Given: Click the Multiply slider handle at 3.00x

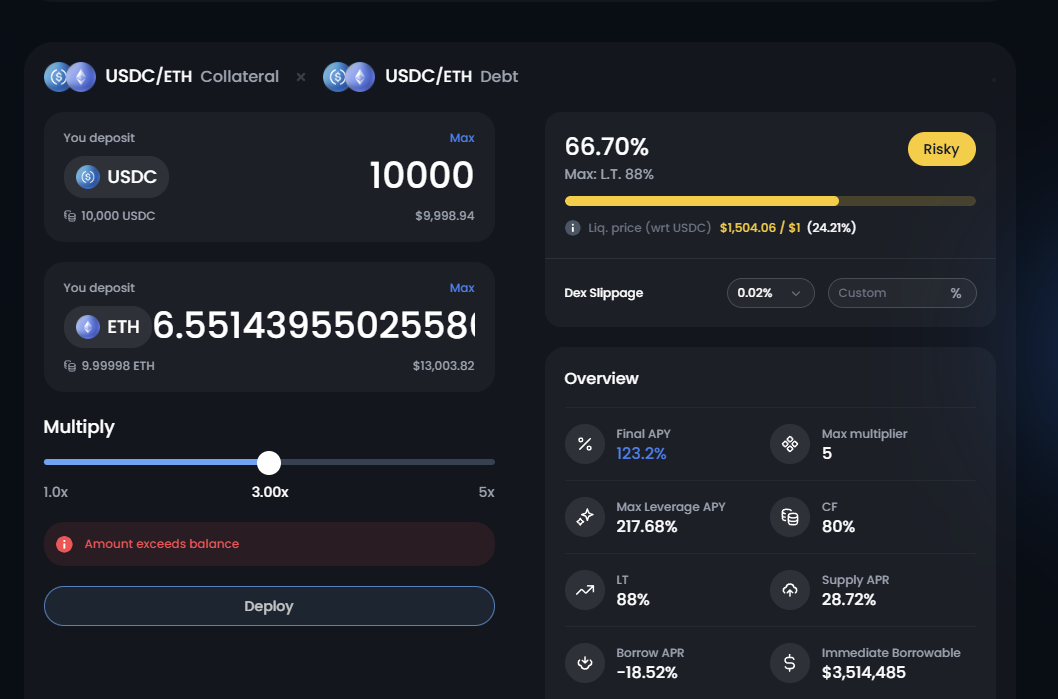Looking at the screenshot, I should (269, 463).
